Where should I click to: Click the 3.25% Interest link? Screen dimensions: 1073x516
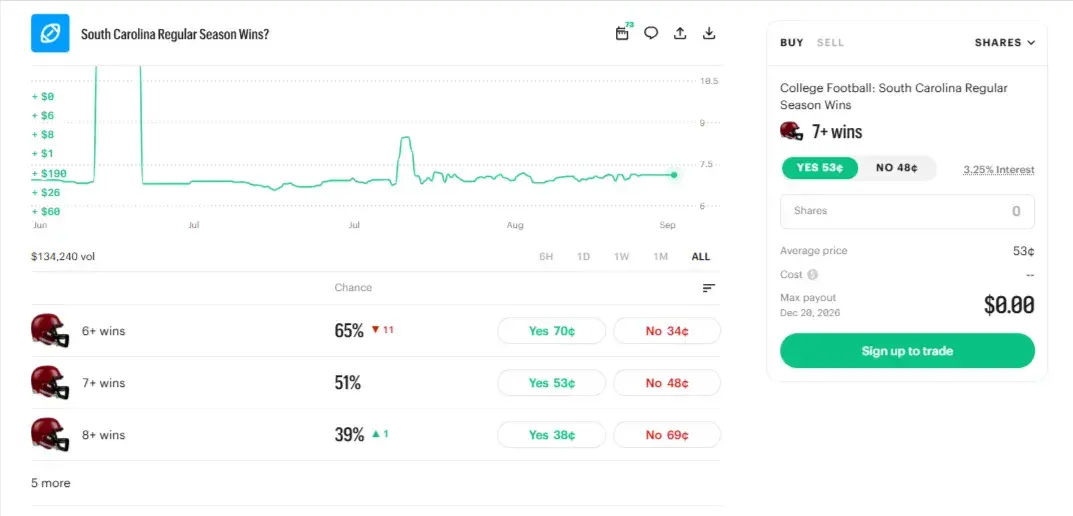[x=999, y=170]
